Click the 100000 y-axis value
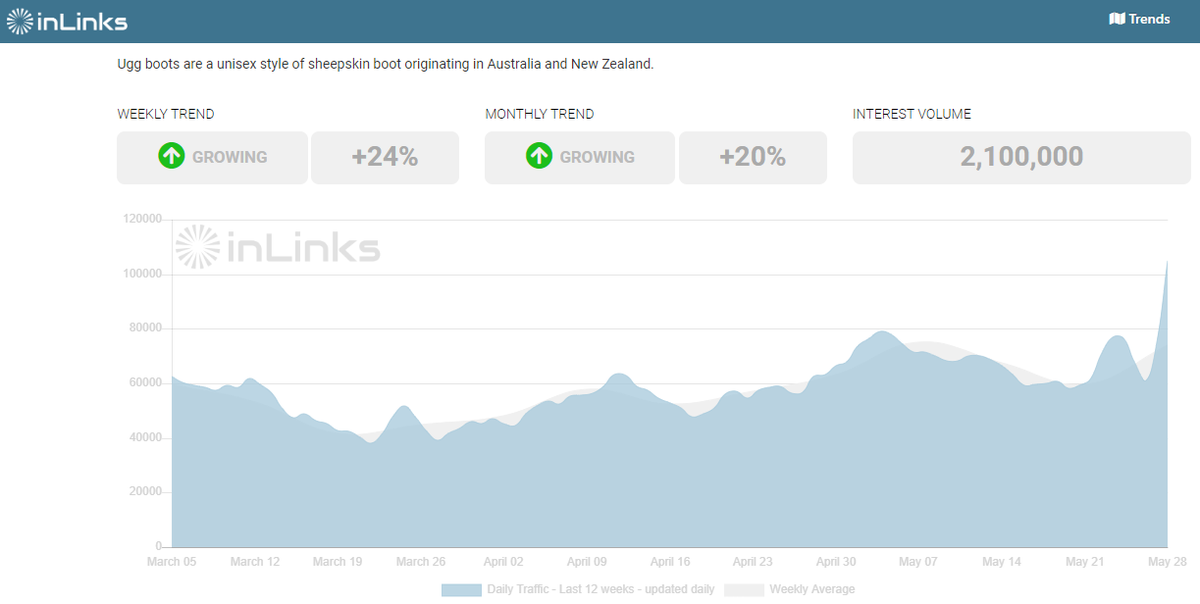 click(143, 274)
